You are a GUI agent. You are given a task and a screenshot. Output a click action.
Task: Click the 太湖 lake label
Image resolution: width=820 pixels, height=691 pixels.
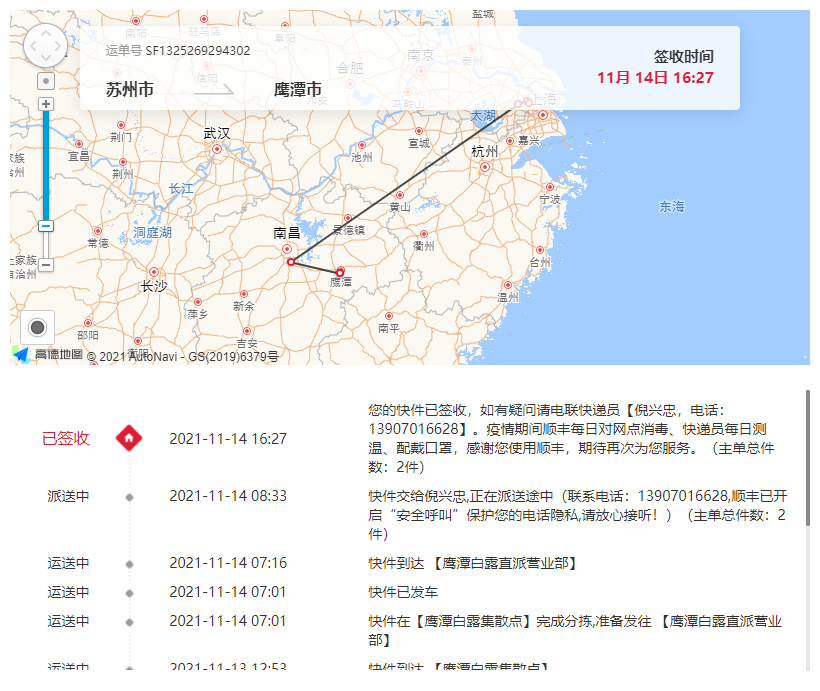(x=483, y=116)
